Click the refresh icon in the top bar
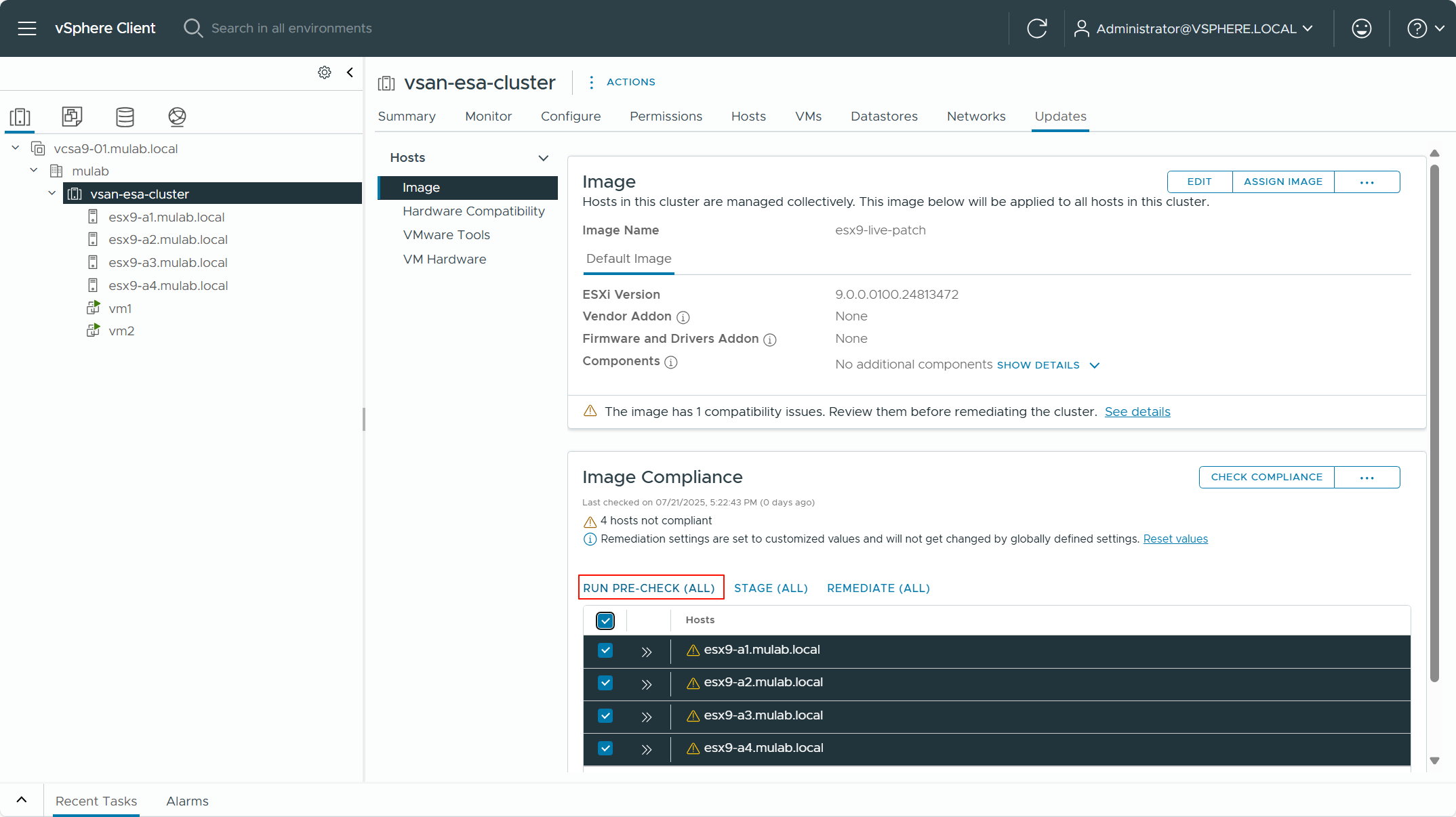 1036,28
